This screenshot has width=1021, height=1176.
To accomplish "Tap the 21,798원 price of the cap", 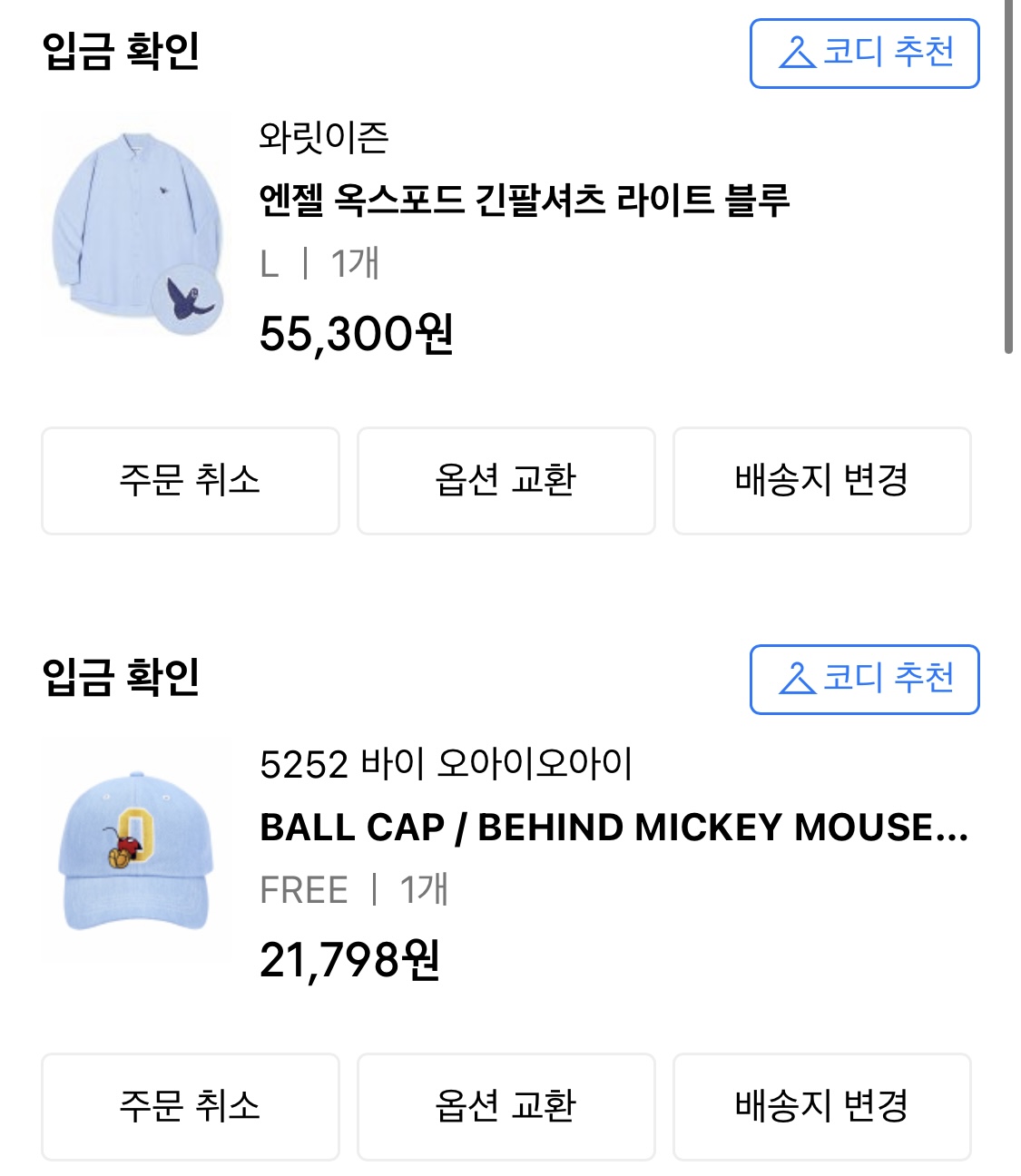I will click(x=350, y=959).
